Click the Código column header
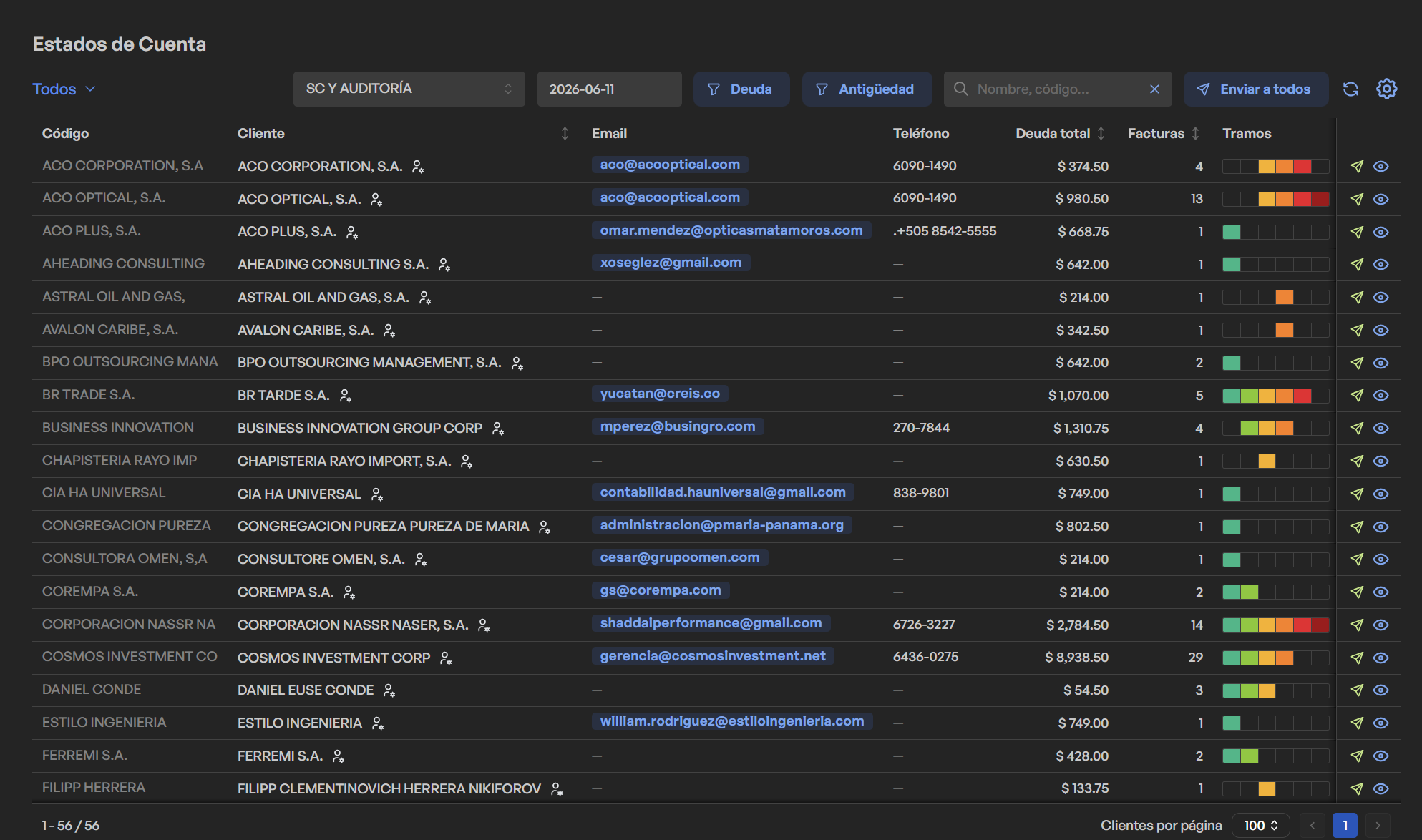 point(65,133)
